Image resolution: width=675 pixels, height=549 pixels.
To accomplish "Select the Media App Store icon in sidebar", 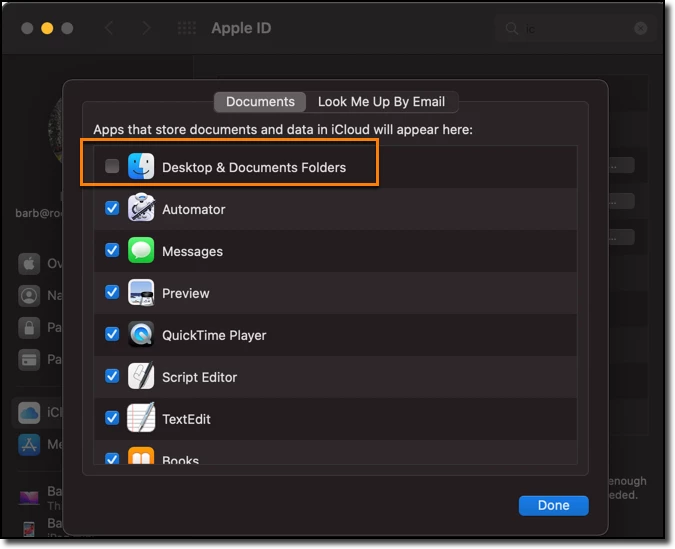I will pyautogui.click(x=29, y=444).
